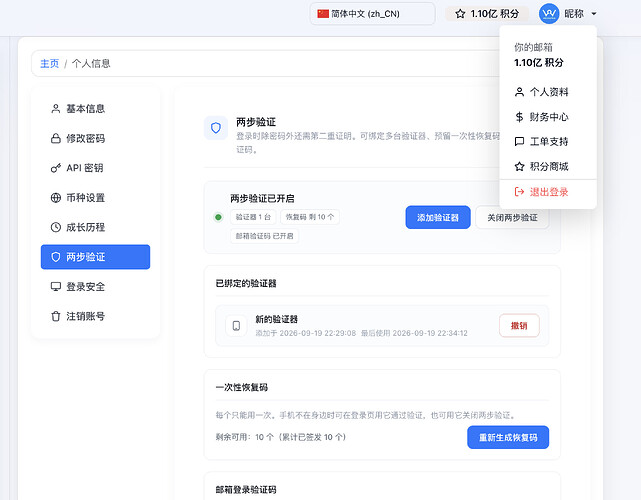This screenshot has height=500, width=641.
Task: Go to the API 密钥 sidebar section
Action: pyautogui.click(x=95, y=168)
